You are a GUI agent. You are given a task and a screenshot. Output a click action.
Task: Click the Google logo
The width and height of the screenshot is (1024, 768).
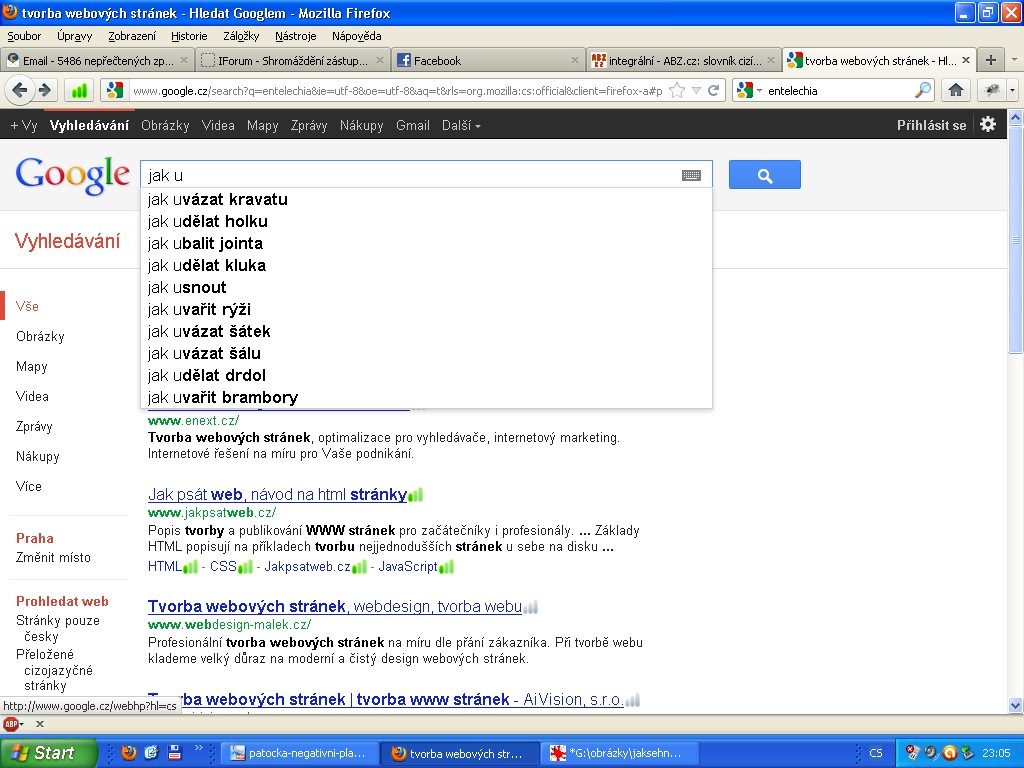click(x=72, y=175)
